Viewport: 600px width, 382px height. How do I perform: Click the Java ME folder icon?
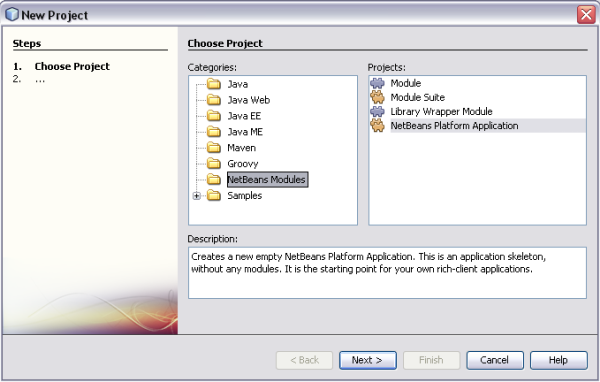point(214,132)
